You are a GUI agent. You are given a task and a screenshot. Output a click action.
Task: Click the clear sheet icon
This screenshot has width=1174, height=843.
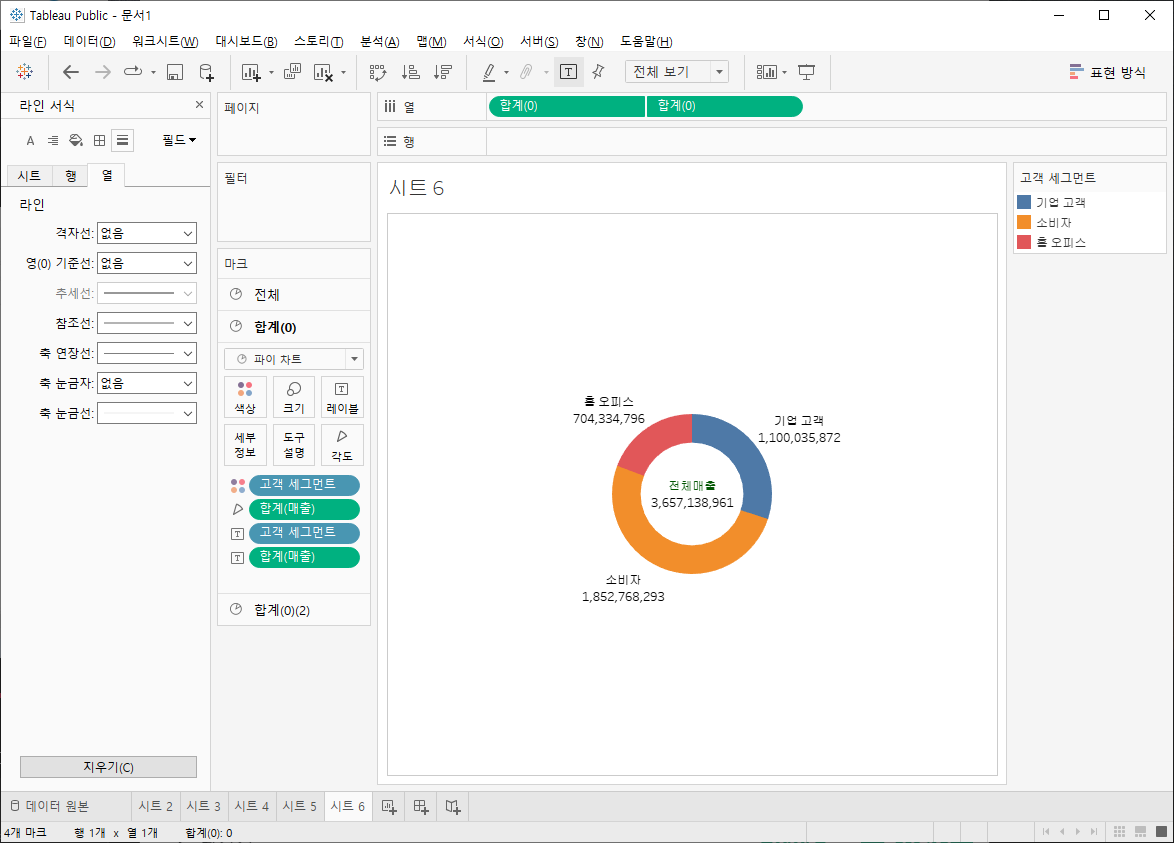[323, 72]
